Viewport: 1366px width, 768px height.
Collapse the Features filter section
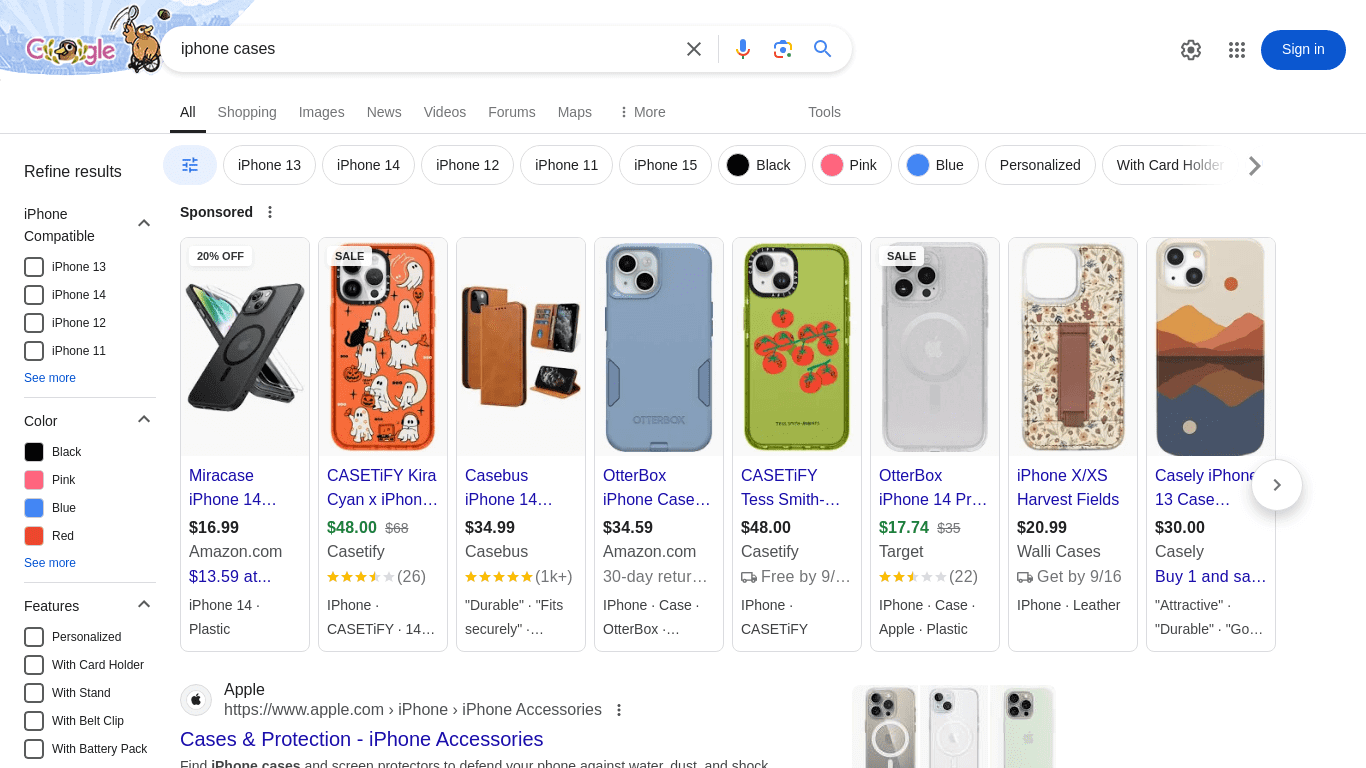[144, 604]
